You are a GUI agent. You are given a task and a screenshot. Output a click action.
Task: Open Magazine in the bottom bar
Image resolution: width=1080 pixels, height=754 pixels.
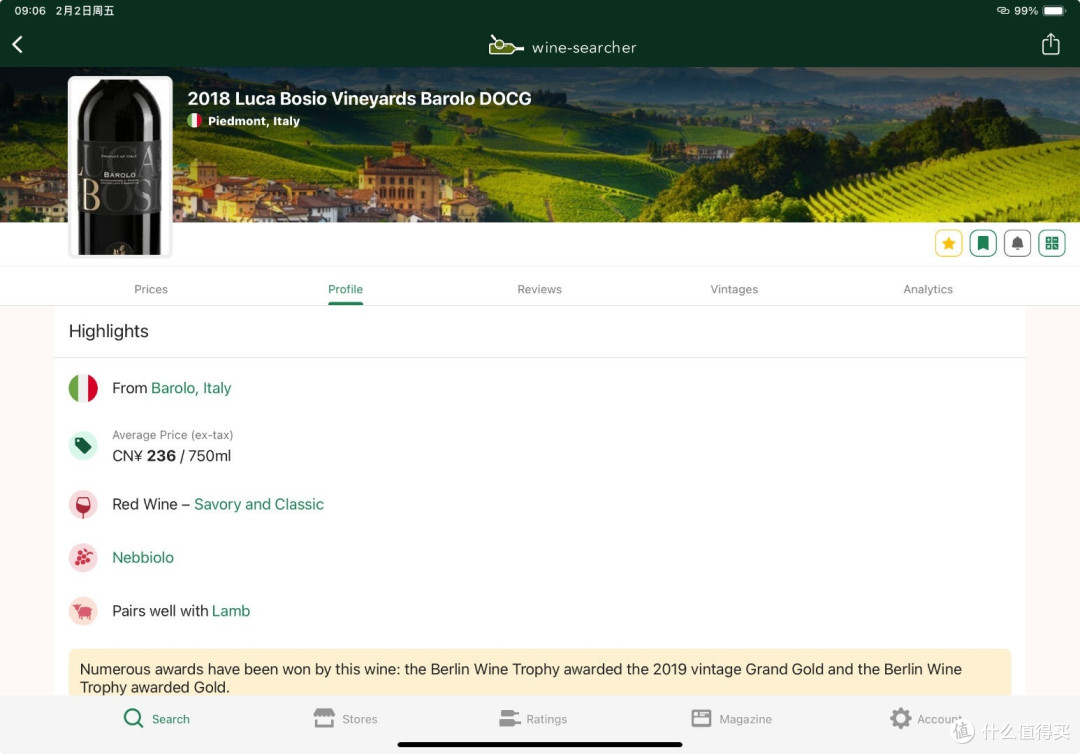point(731,719)
